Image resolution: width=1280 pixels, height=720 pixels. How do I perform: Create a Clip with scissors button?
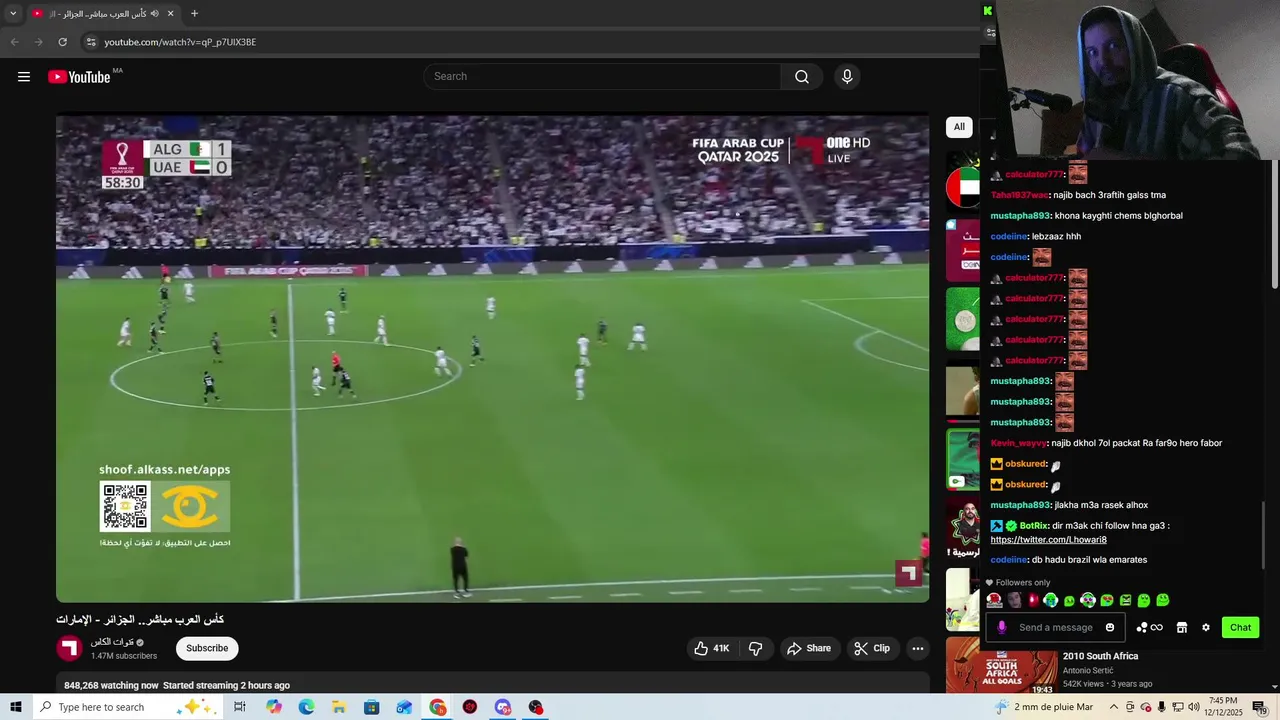(x=871, y=648)
